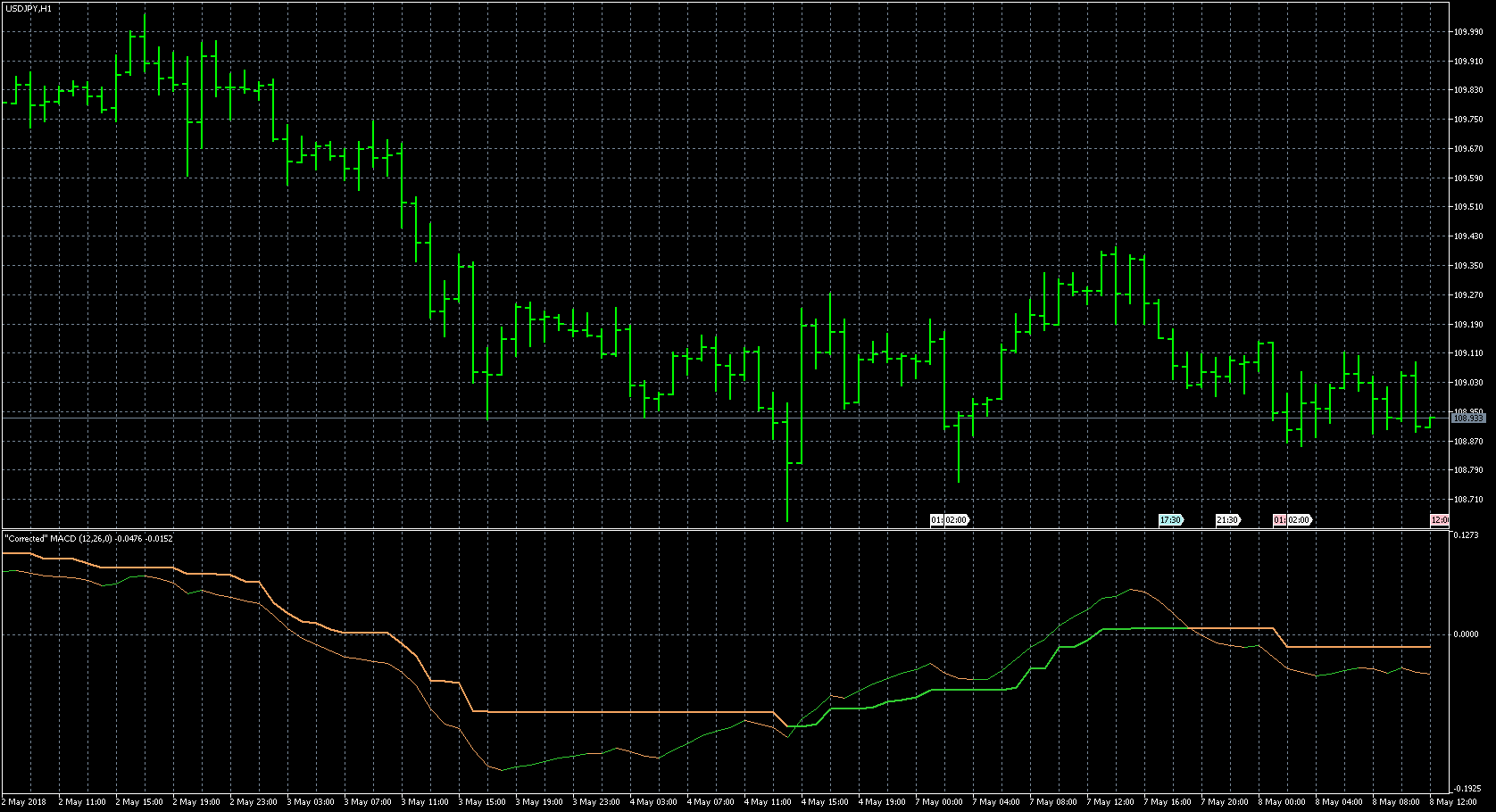Click the 0.1273 MACD scale value
This screenshot has height=812, width=1496.
[x=1467, y=535]
